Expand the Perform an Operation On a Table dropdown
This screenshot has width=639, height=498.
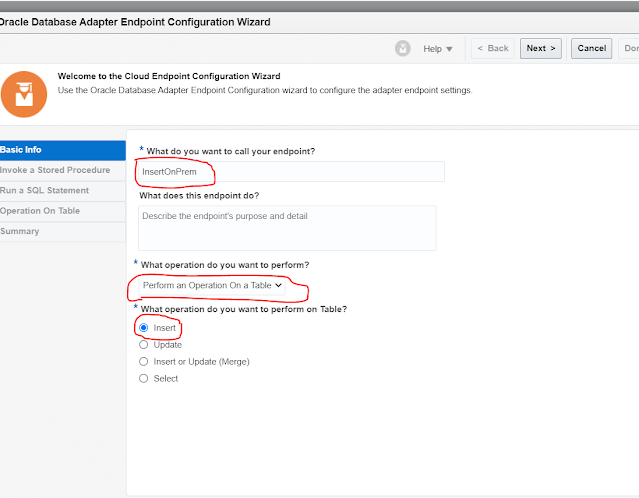212,285
